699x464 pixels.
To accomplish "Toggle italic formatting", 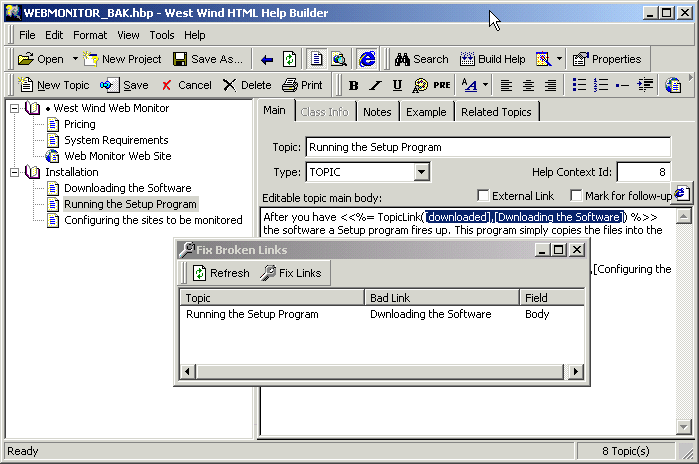I will pyautogui.click(x=375, y=85).
